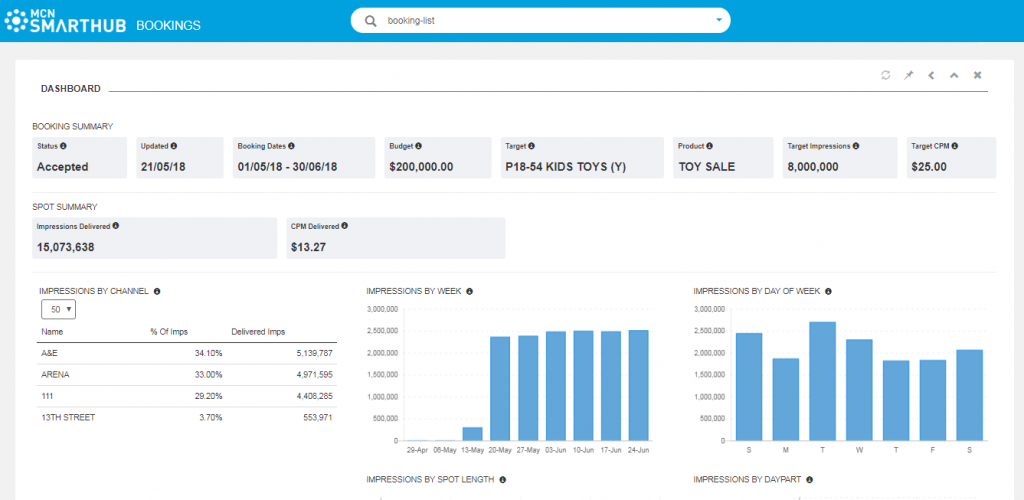Click the back chevron panel icon
Screen dimensions: 1024x500
[x=931, y=75]
